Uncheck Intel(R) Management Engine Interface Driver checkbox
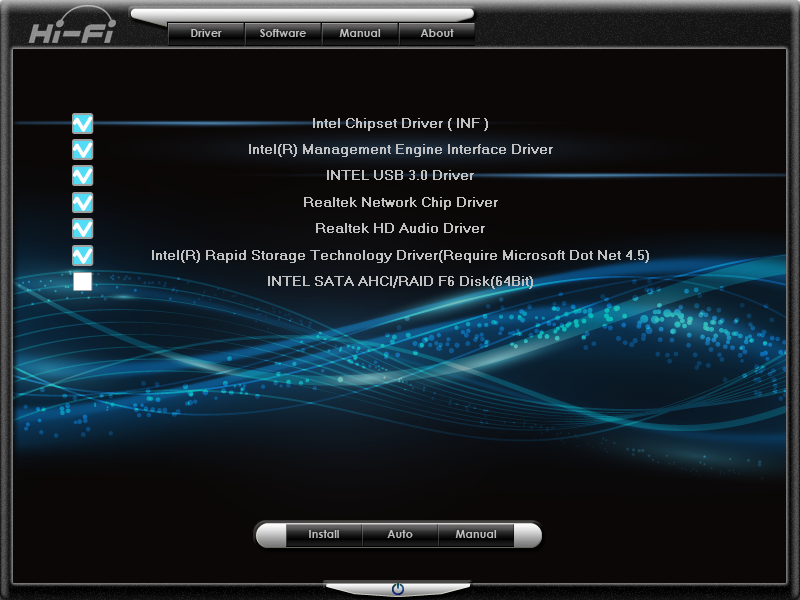This screenshot has height=600, width=800. (83, 149)
